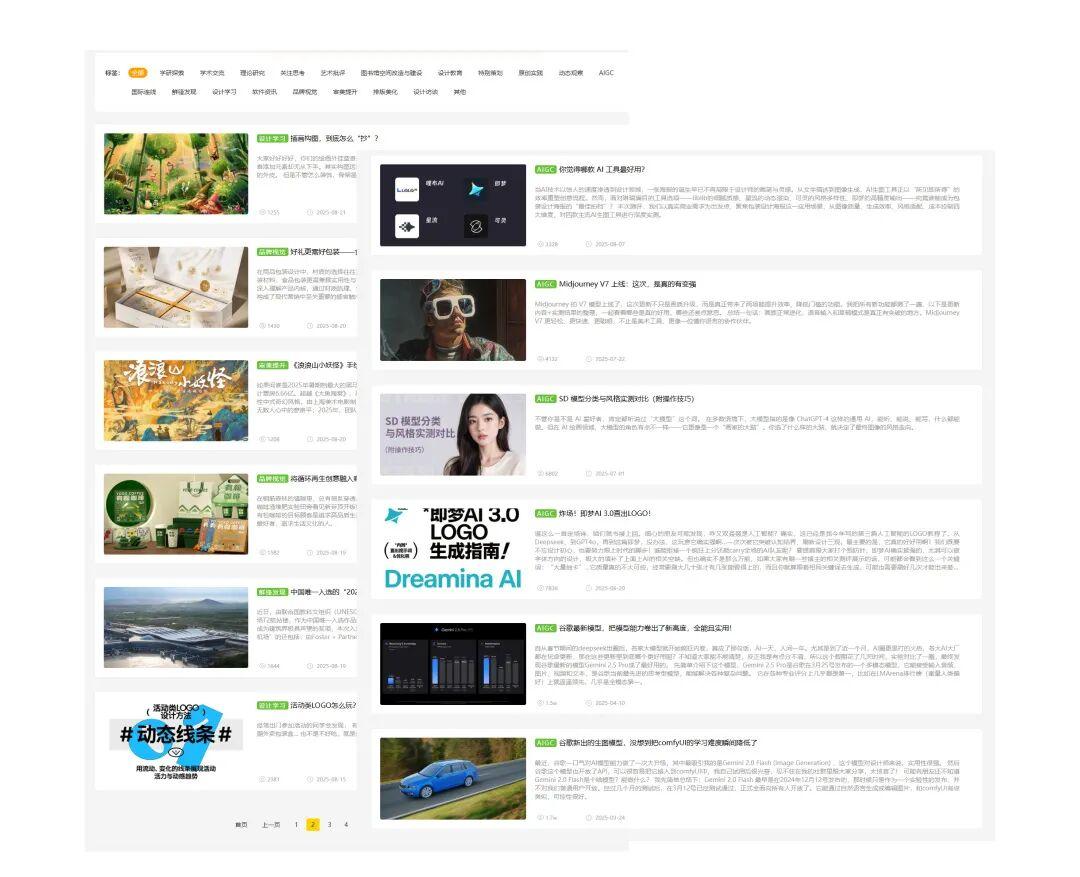This screenshot has height=877, width=1080.
Task: Click the clock icon under 即梦AI 3.0 article
Action: point(589,588)
